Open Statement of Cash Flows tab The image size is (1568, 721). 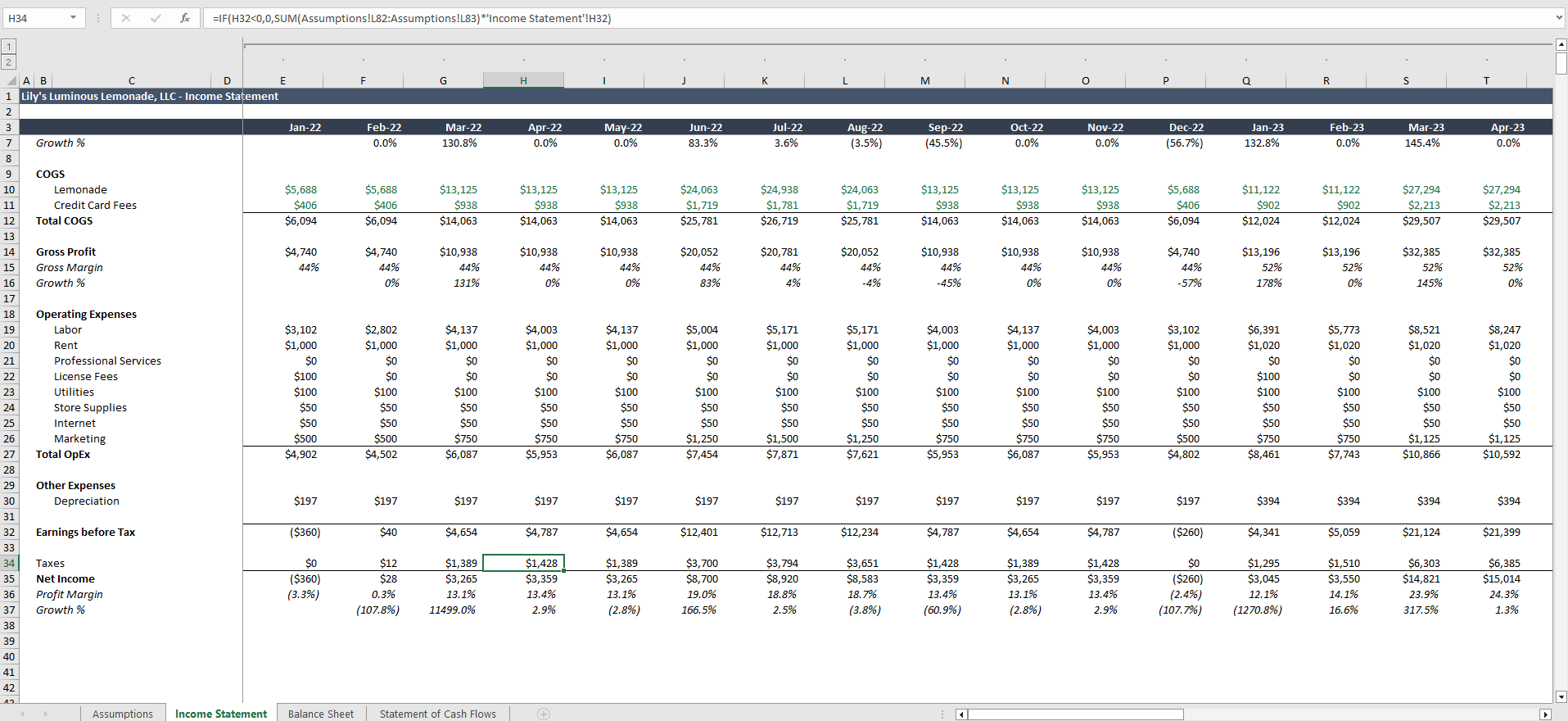point(438,714)
